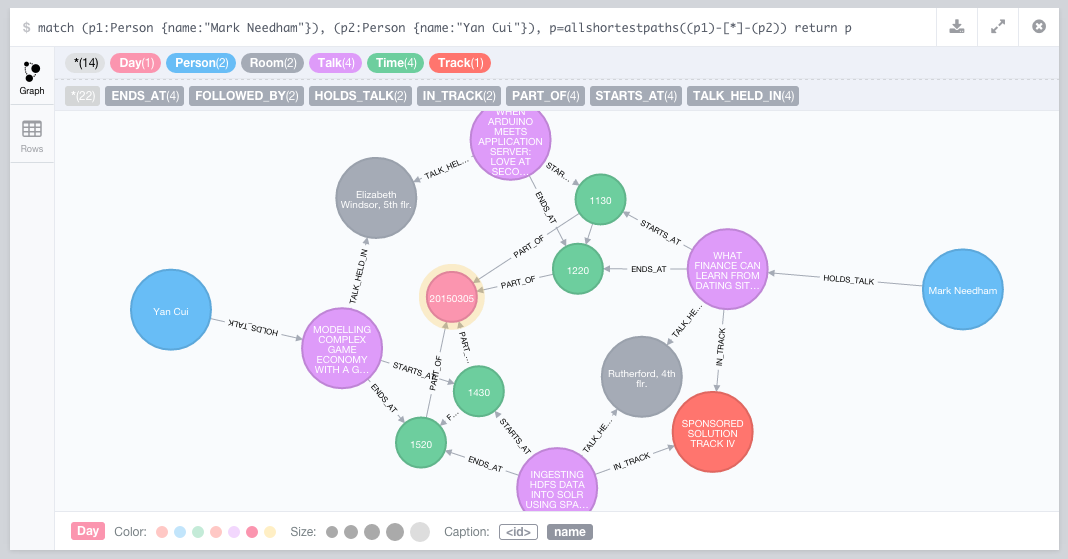The width and height of the screenshot is (1068, 559).
Task: Switch to the Graph view
Action: pyautogui.click(x=32, y=78)
